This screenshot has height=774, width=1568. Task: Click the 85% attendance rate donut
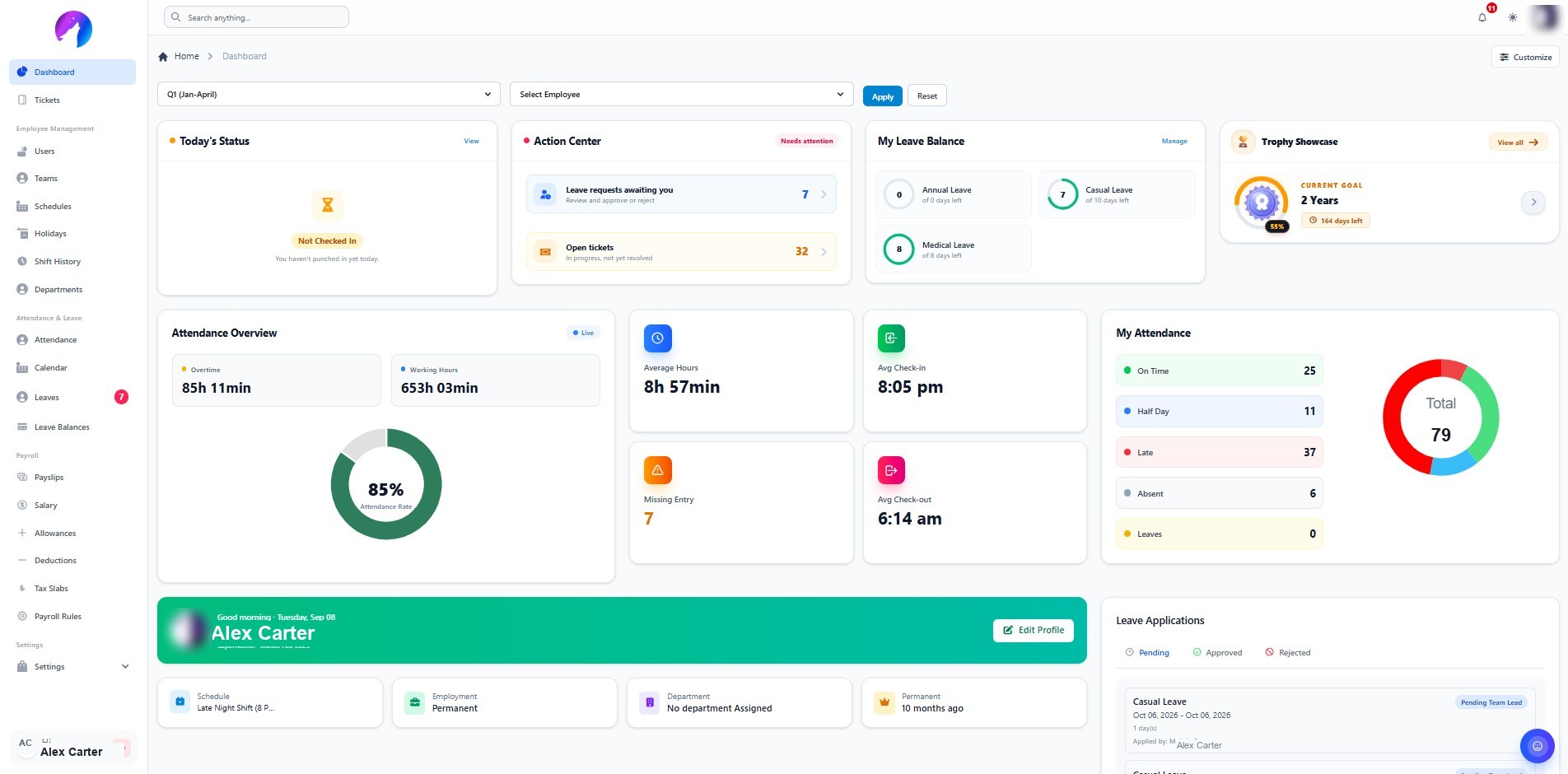click(x=386, y=484)
